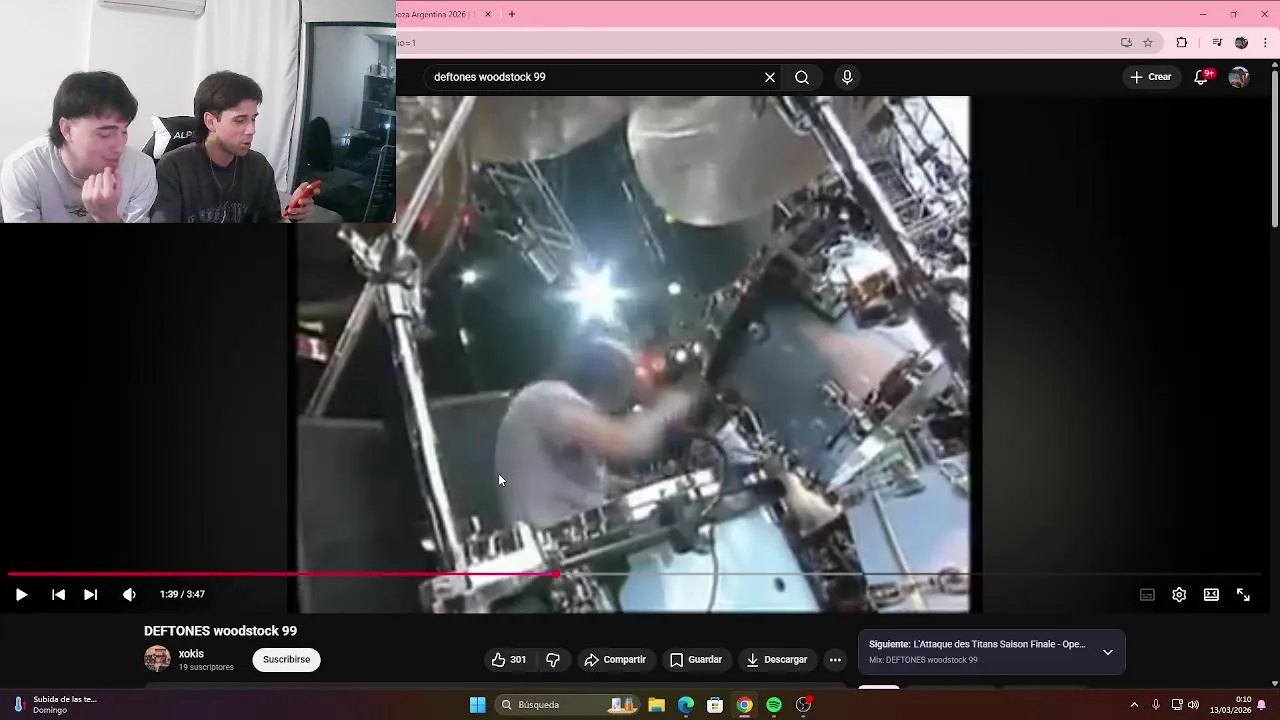Image resolution: width=1280 pixels, height=720 pixels.
Task: Save the video with Guardar
Action: [696, 660]
